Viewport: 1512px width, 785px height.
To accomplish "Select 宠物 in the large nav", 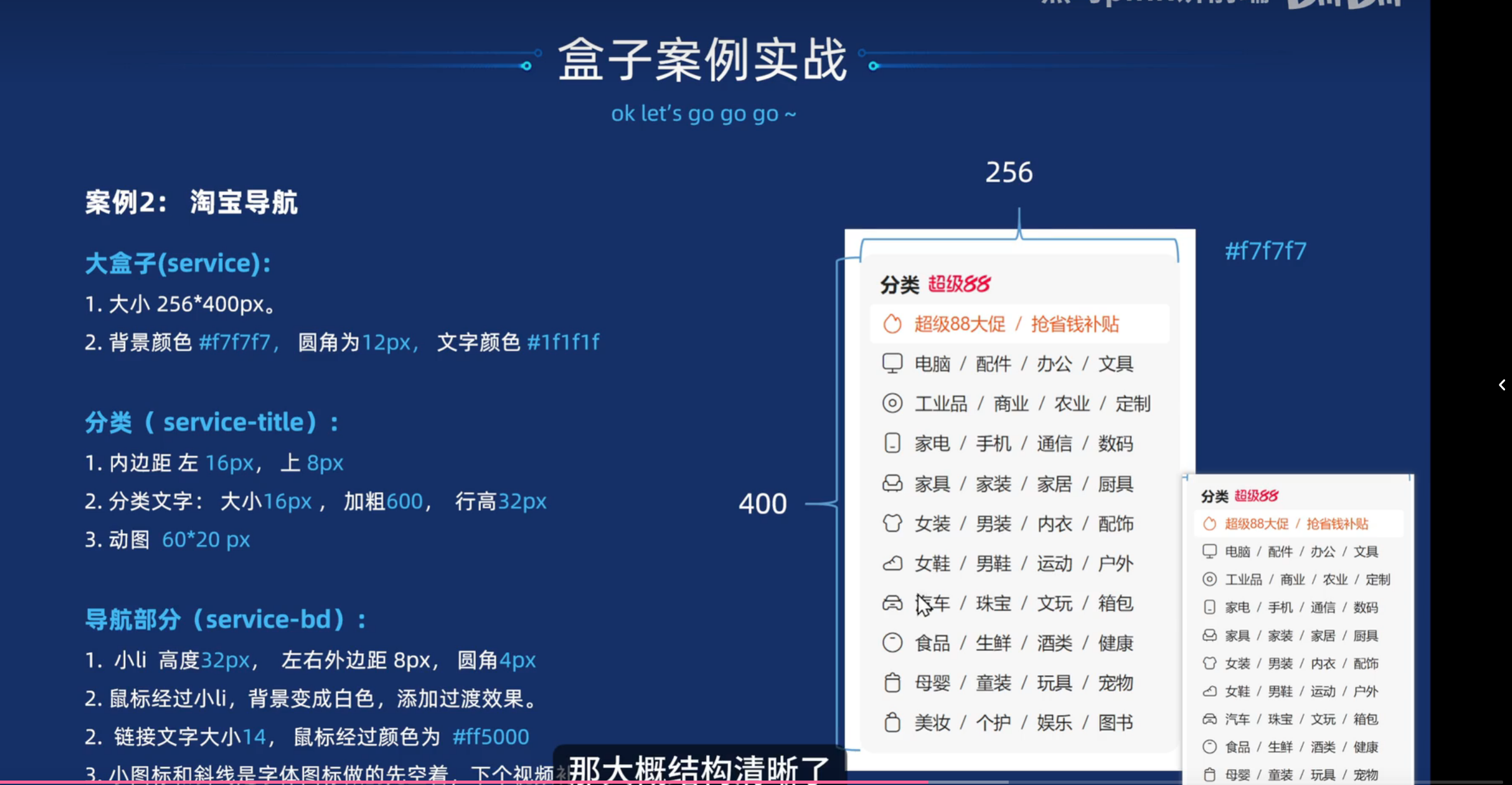I will [x=1115, y=683].
